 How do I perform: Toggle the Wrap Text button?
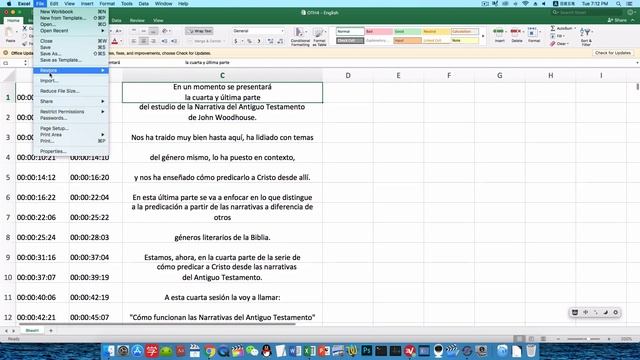coord(200,31)
